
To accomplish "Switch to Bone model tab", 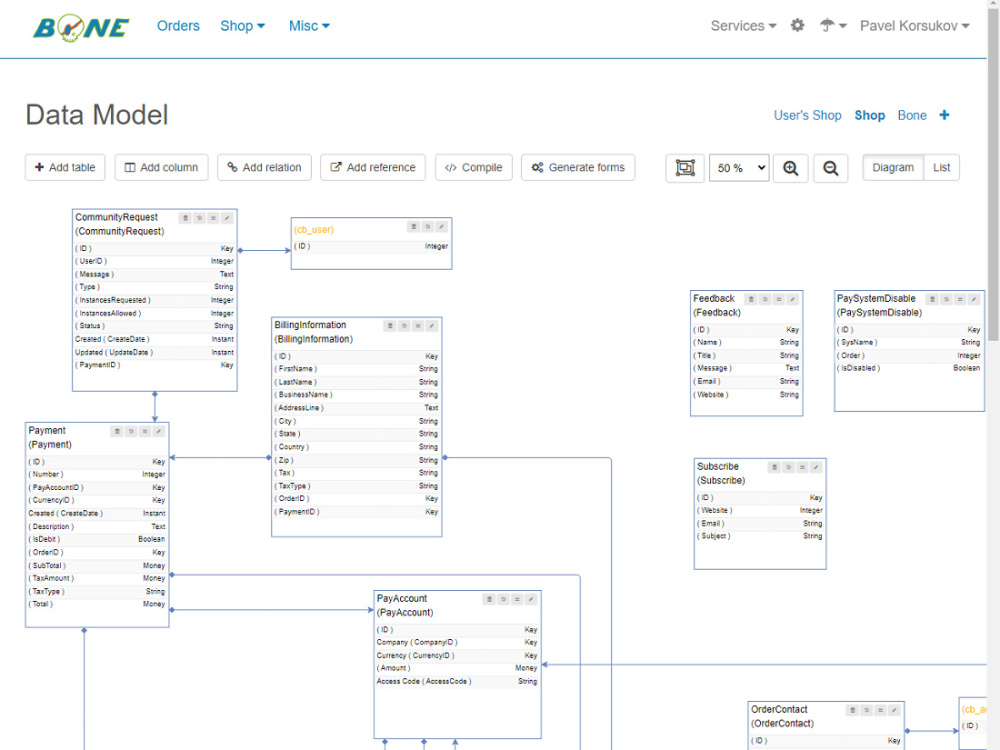I will click(x=912, y=115).
